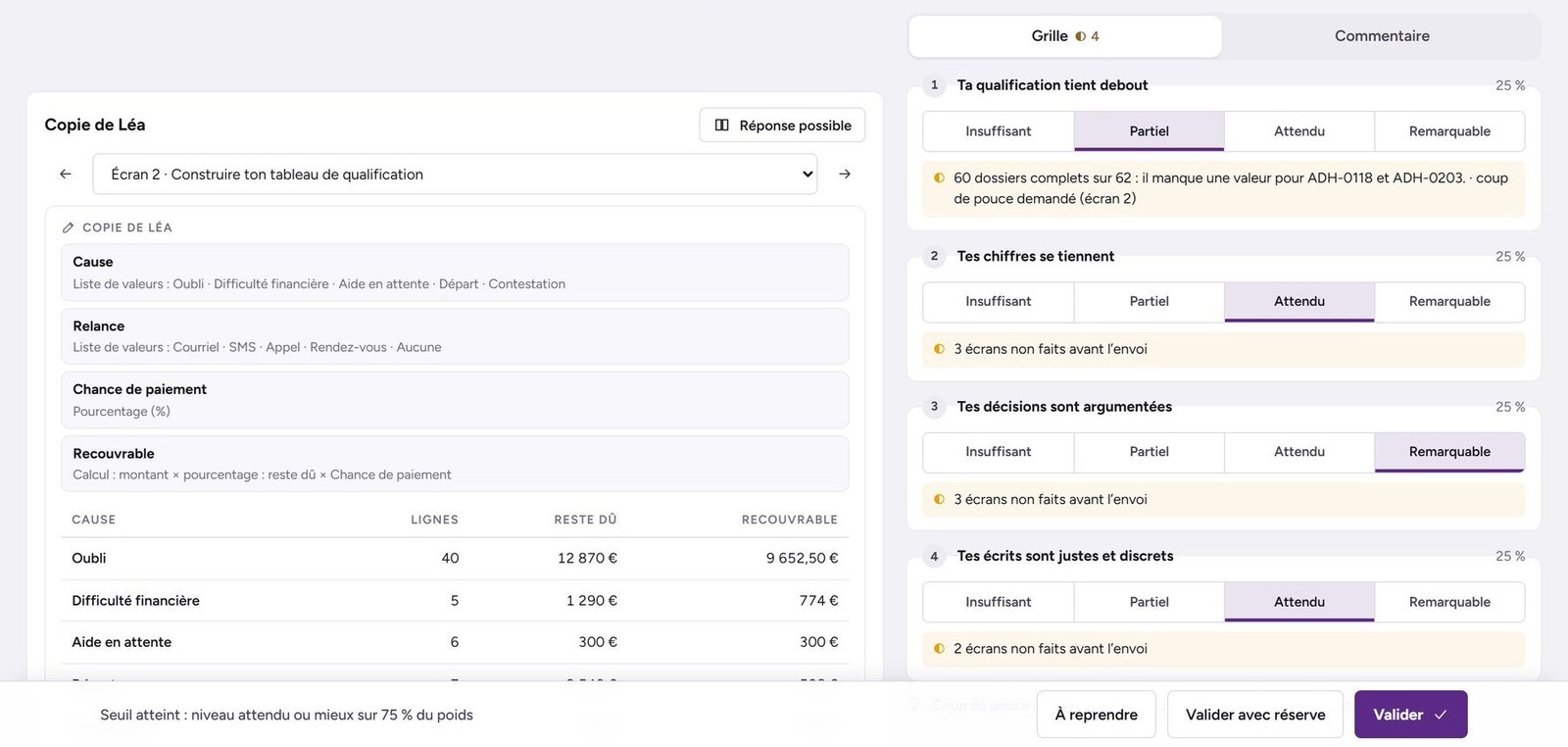Click the half-circle status icon in the Grille tab
1568x747 pixels.
(1081, 36)
